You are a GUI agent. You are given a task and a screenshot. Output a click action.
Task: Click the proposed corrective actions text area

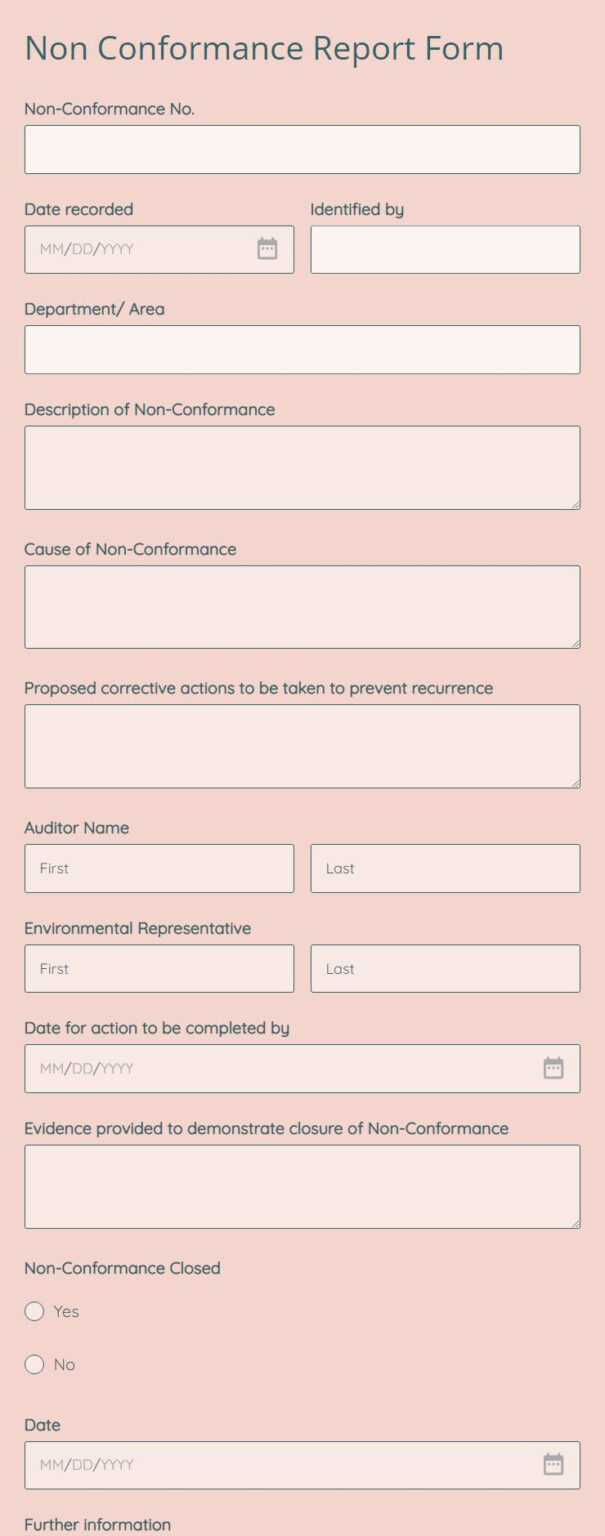pyautogui.click(x=302, y=744)
